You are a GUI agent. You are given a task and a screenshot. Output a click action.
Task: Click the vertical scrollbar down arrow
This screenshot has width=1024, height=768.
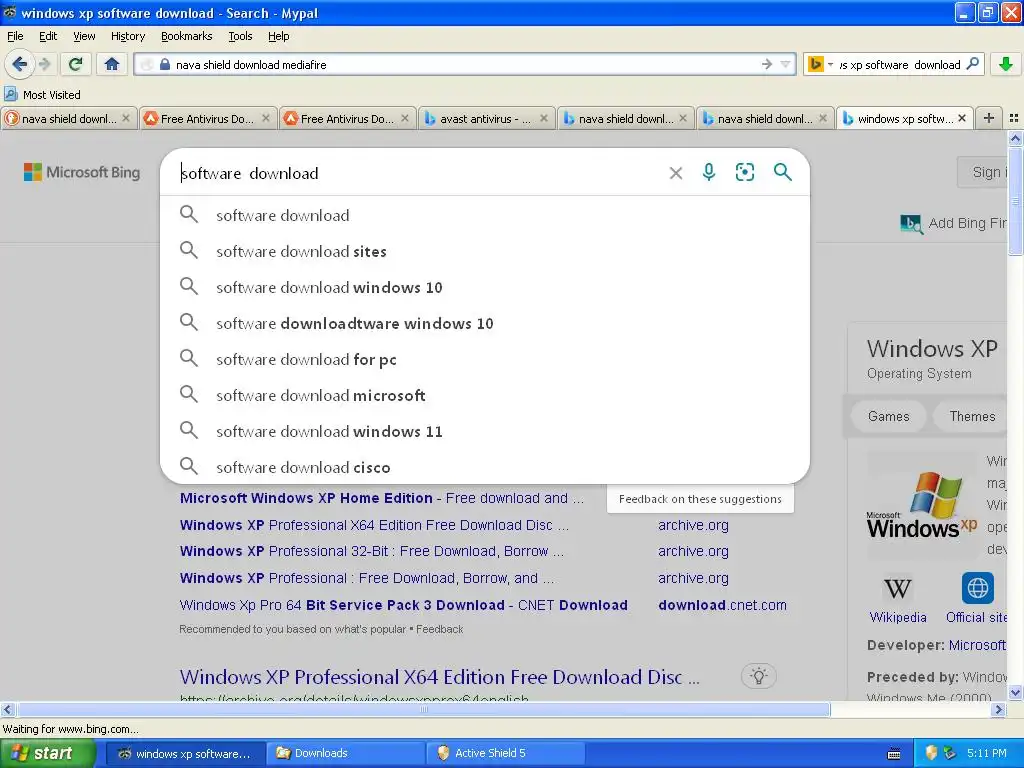[x=1015, y=692]
